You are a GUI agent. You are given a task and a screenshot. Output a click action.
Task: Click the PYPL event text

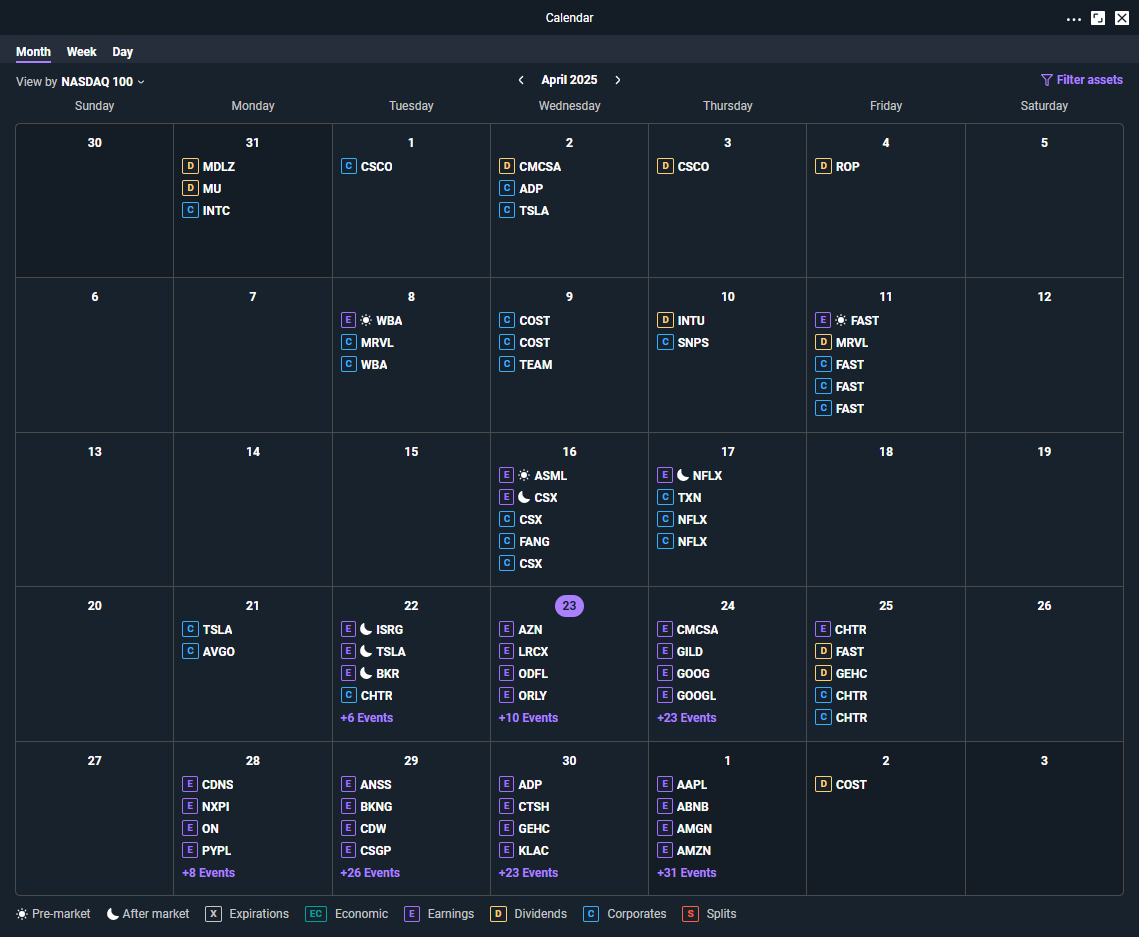(216, 851)
